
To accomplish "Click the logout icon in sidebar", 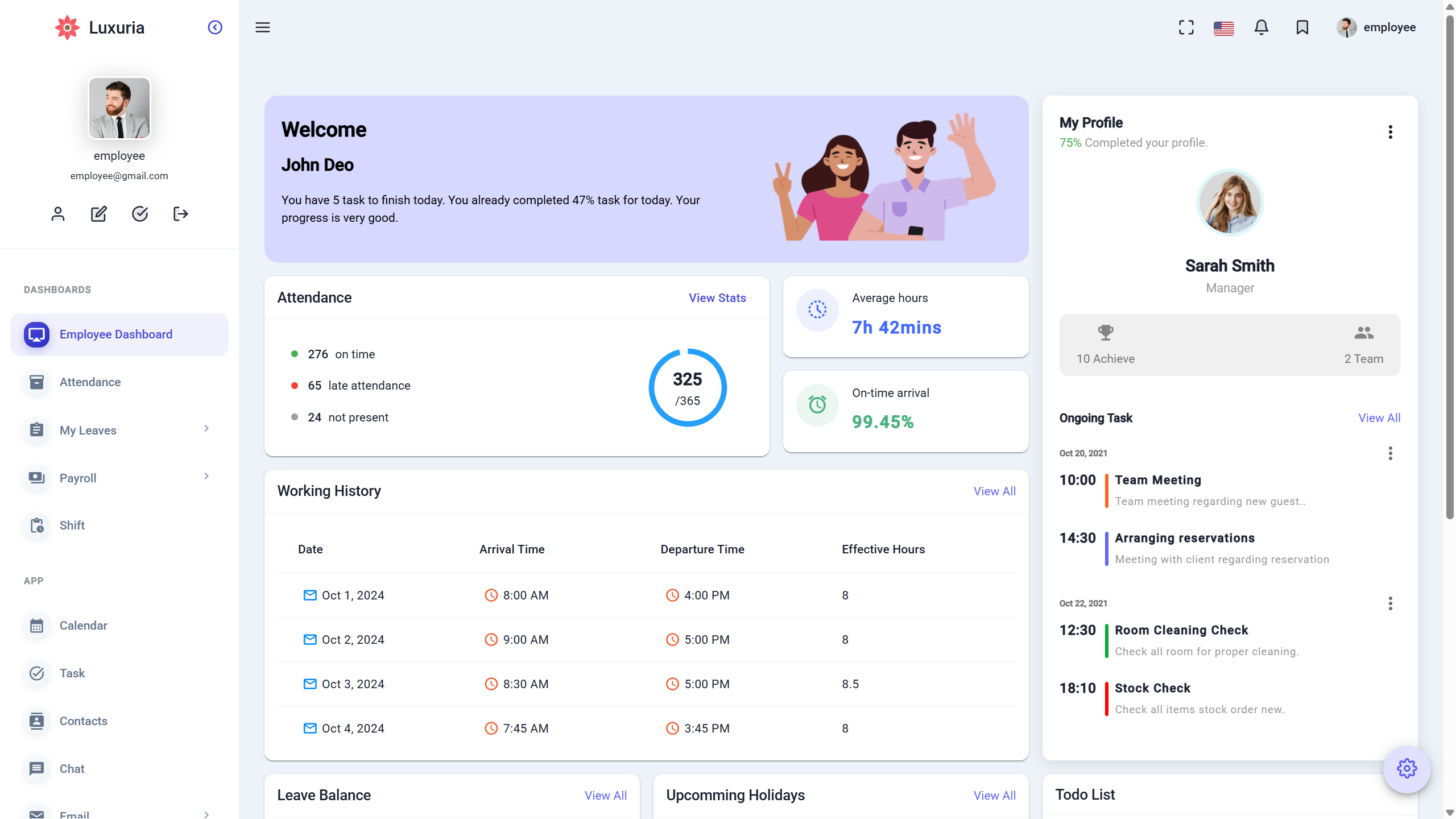I will click(181, 214).
